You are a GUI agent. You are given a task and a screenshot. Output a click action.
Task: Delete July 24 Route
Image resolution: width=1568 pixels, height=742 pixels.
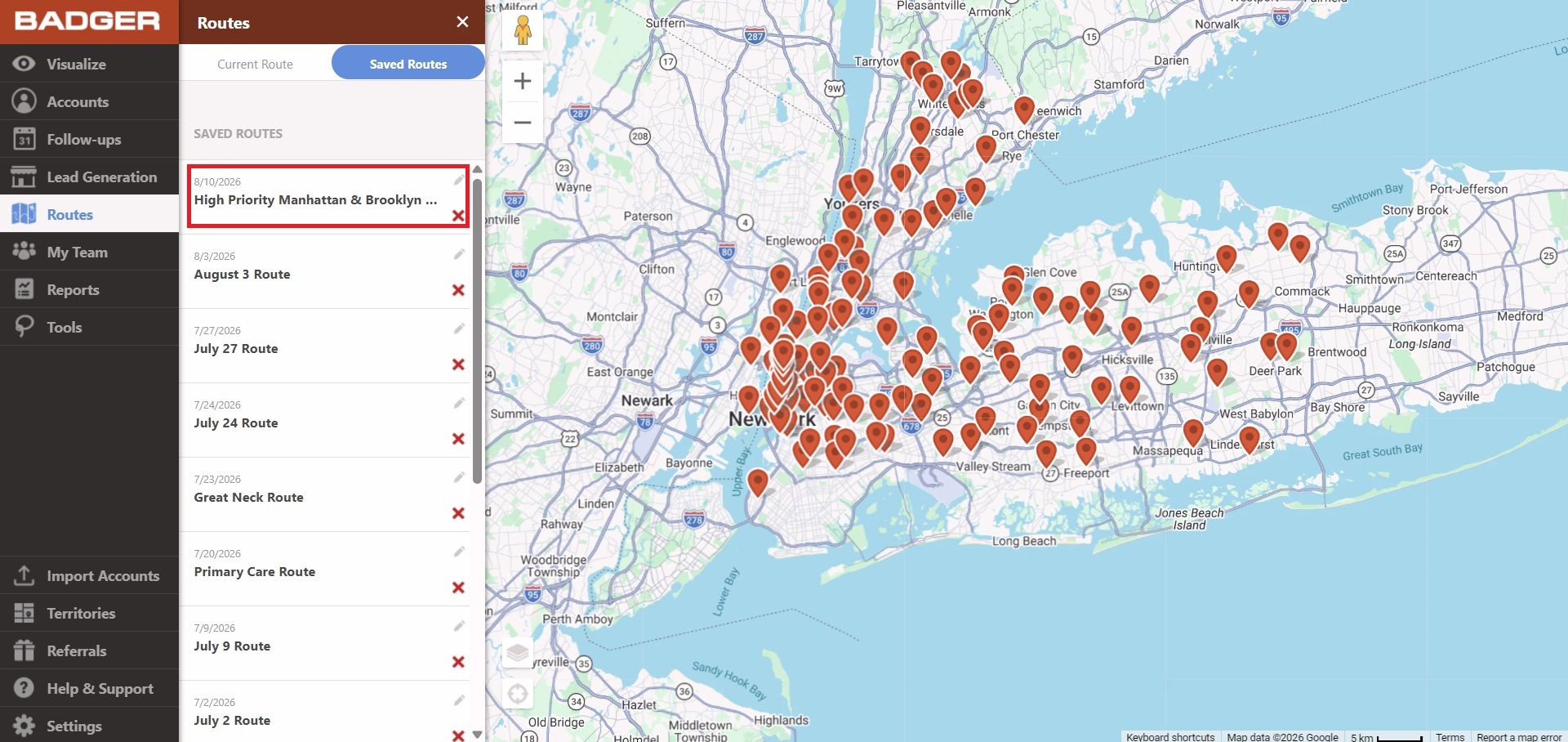458,439
